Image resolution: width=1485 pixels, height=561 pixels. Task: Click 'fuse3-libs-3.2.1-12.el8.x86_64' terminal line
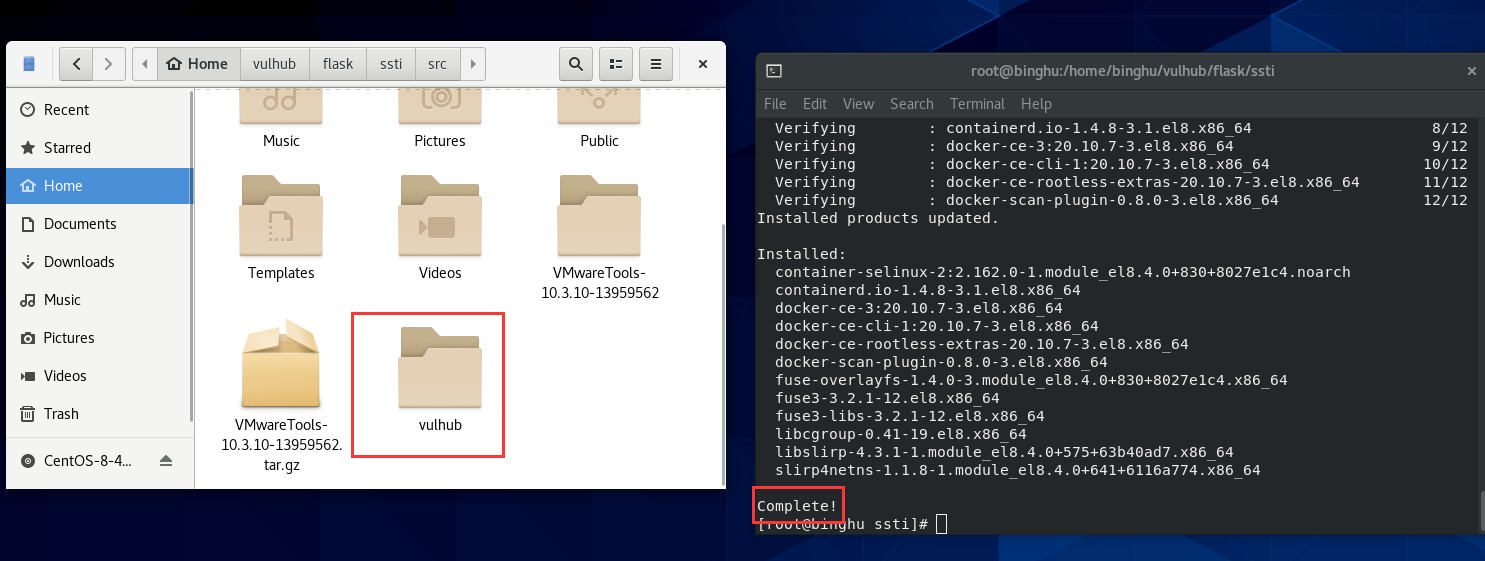tap(910, 416)
